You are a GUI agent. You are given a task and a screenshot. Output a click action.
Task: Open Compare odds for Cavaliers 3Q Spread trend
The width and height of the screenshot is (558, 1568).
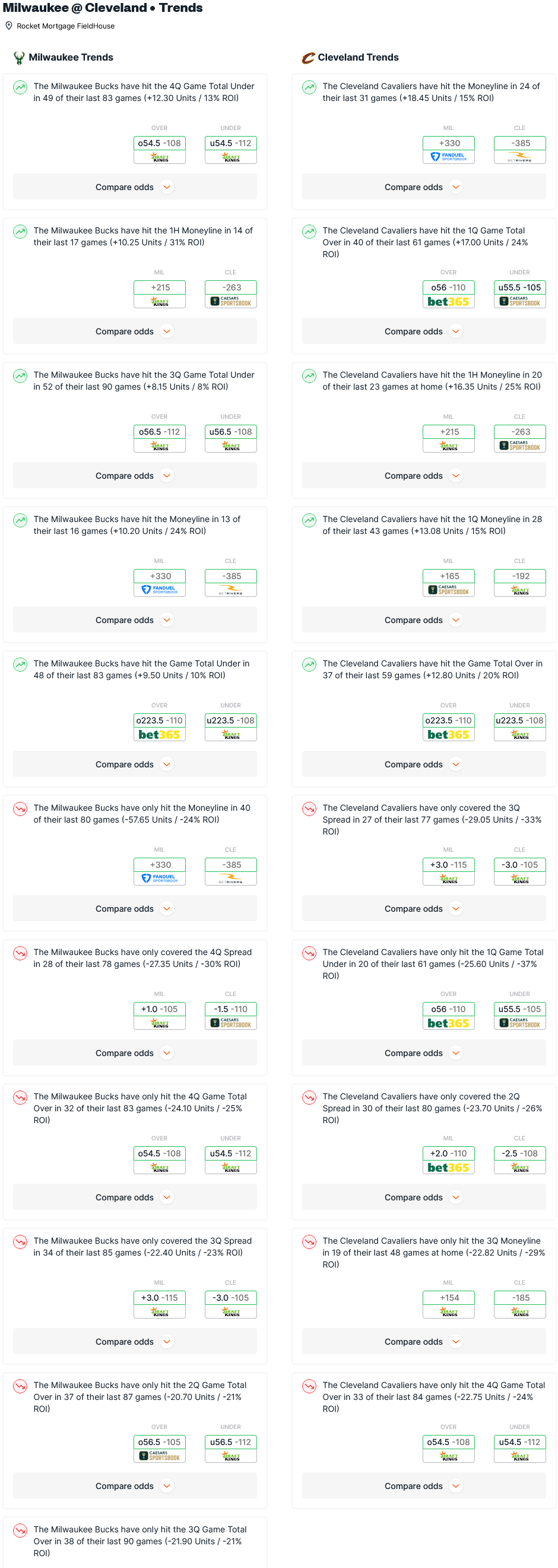coord(424,908)
